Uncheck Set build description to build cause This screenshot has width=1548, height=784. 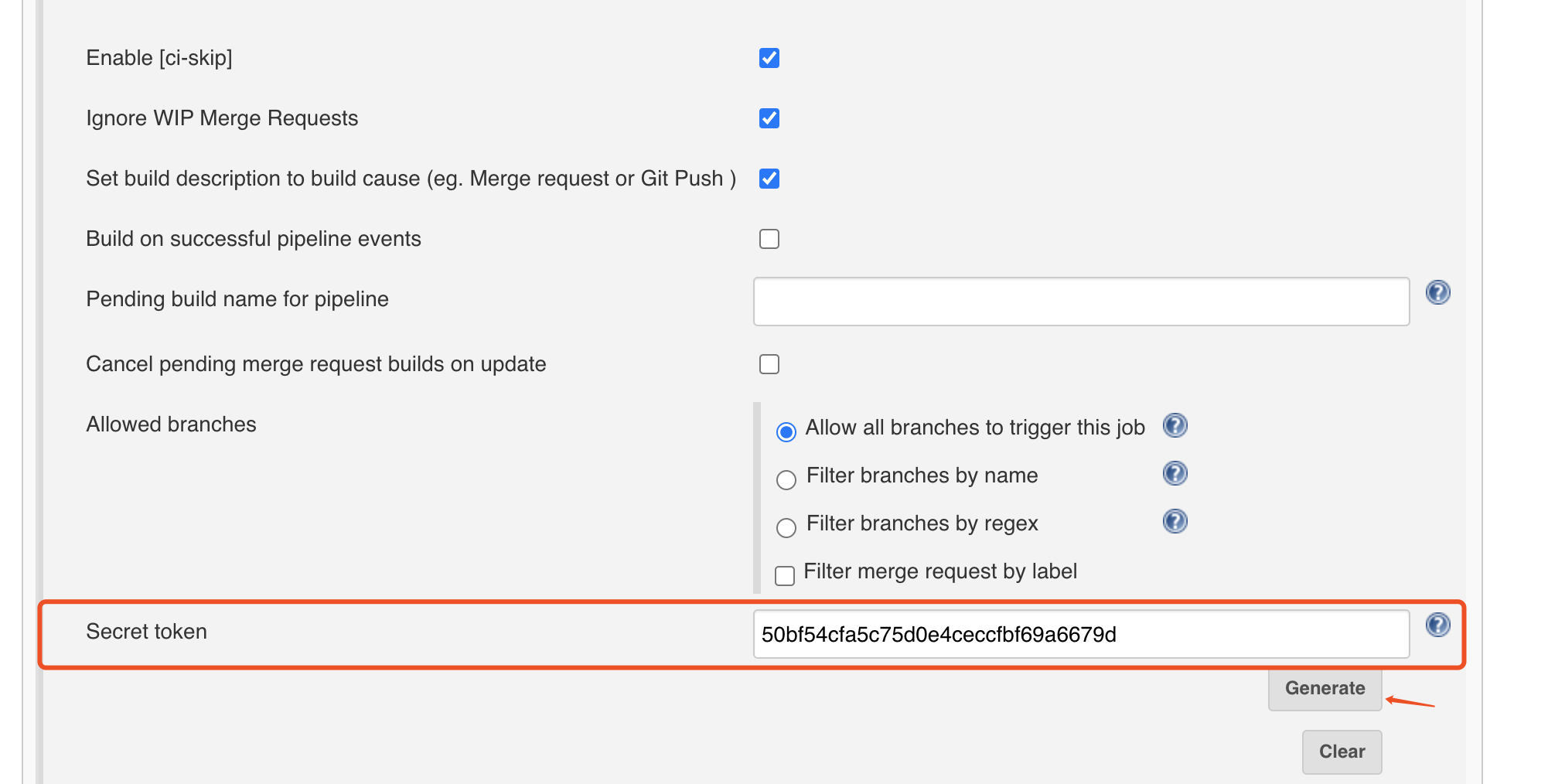coord(769,179)
